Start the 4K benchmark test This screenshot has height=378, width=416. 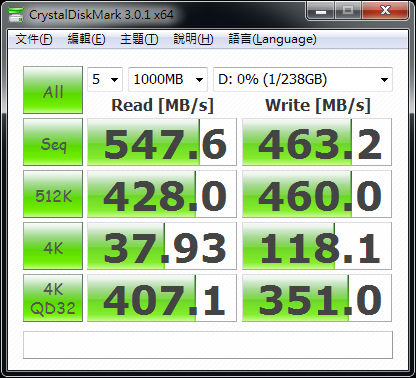pyautogui.click(x=53, y=246)
